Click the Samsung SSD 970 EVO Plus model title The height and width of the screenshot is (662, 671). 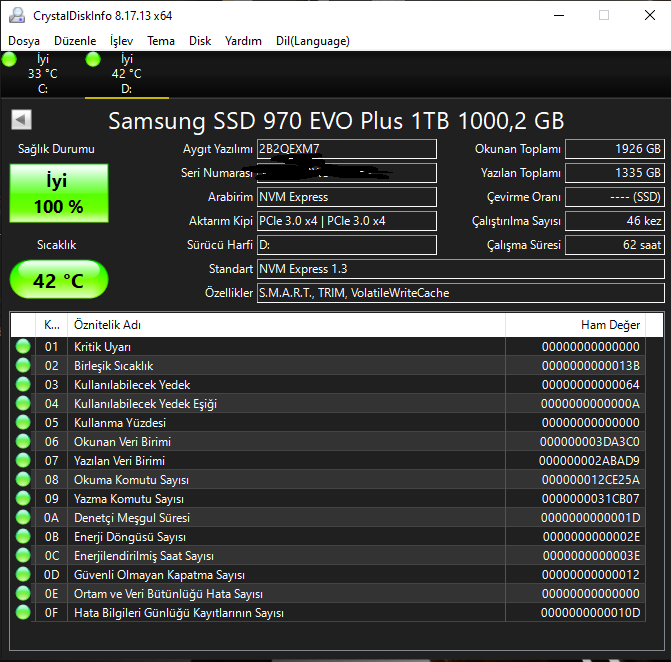click(336, 121)
